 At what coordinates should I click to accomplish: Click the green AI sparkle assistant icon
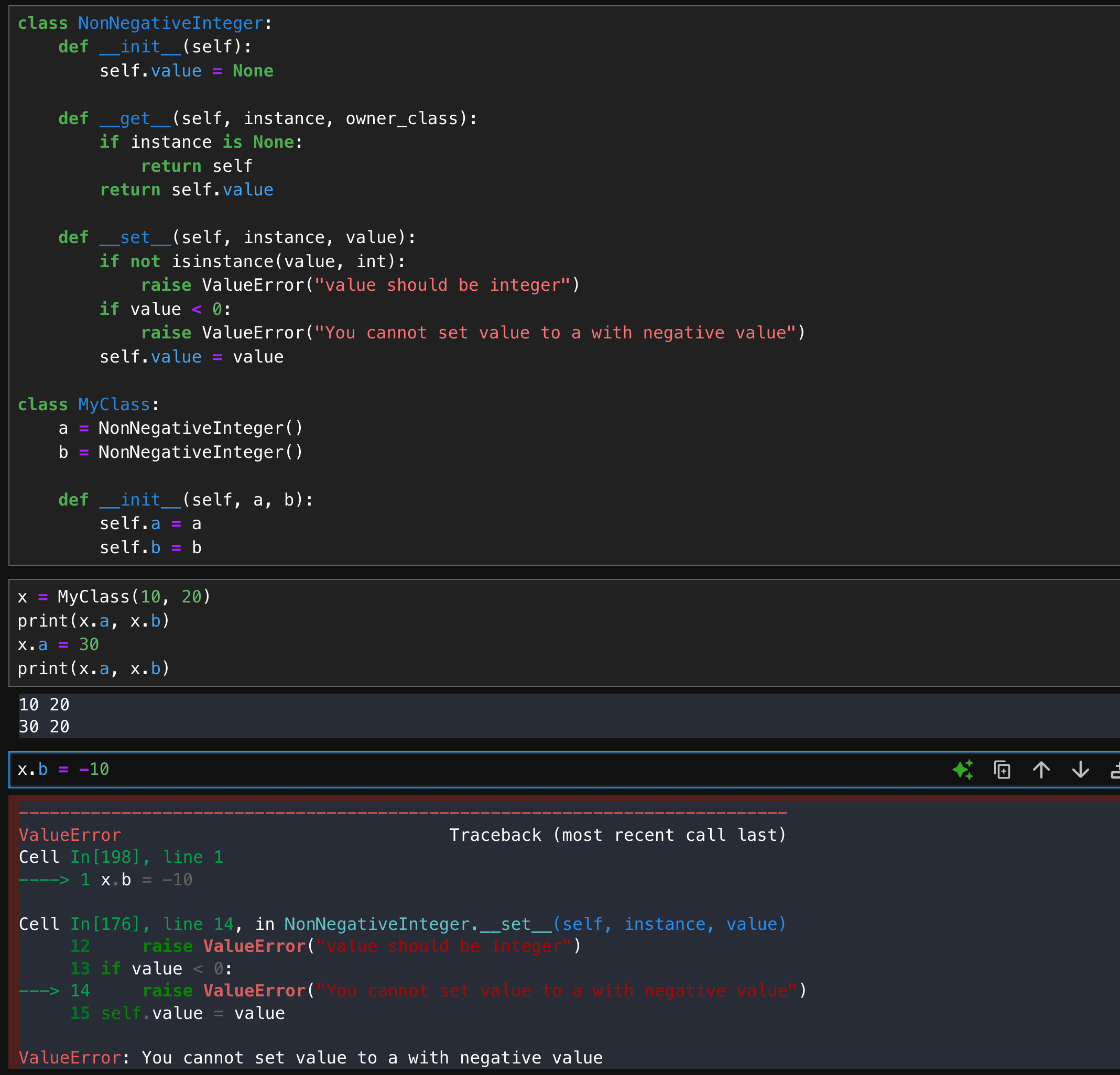pyautogui.click(x=963, y=770)
